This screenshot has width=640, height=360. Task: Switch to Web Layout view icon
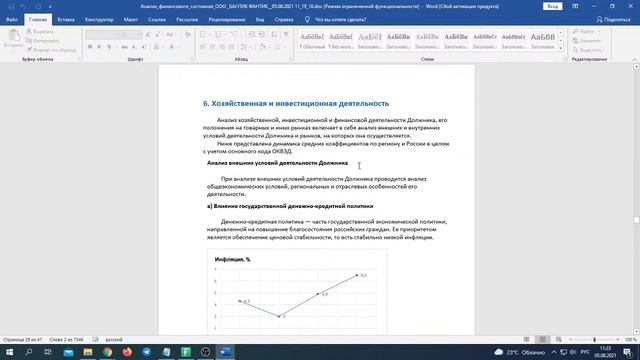point(558,340)
